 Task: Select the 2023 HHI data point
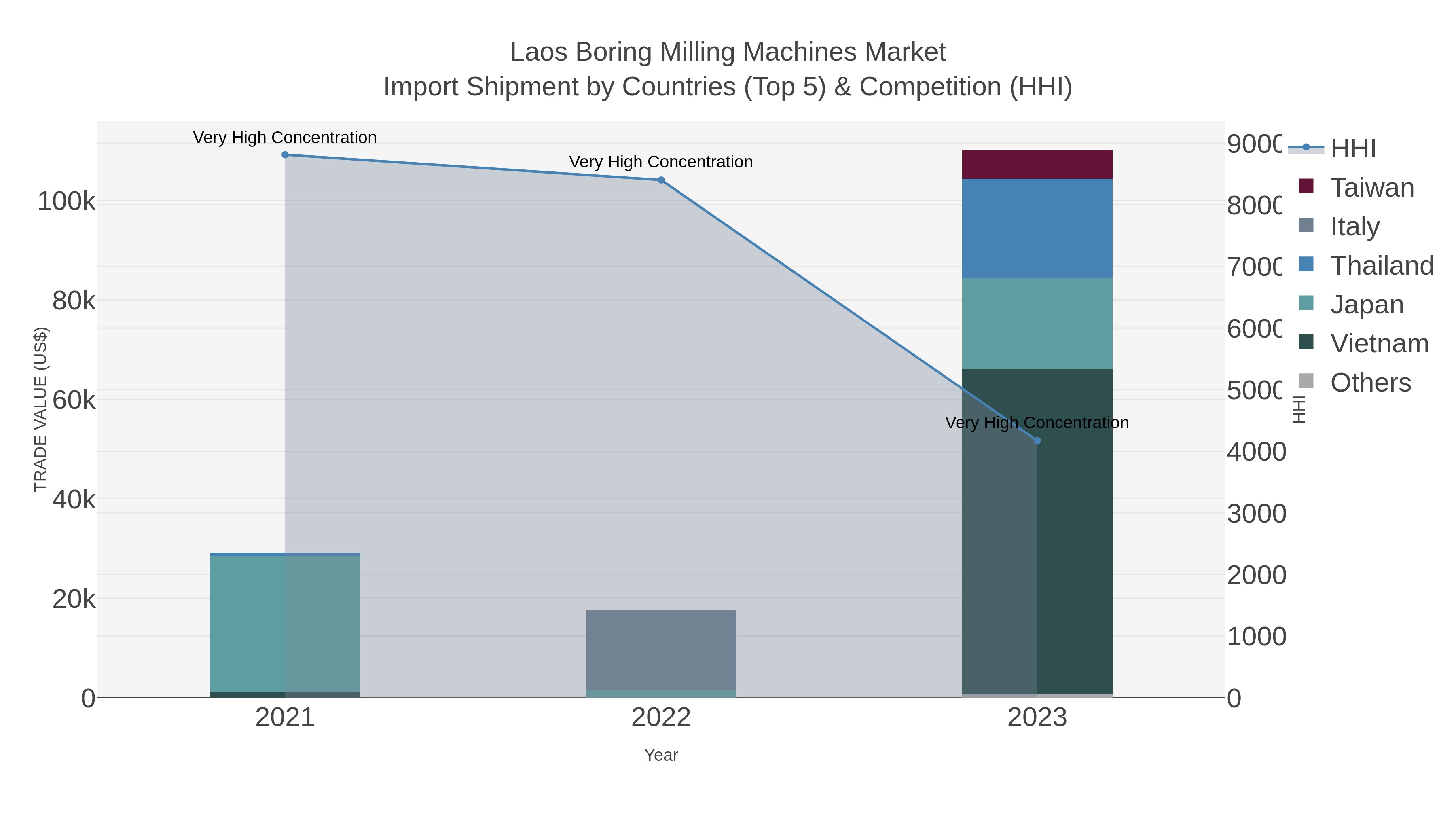click(x=1037, y=441)
